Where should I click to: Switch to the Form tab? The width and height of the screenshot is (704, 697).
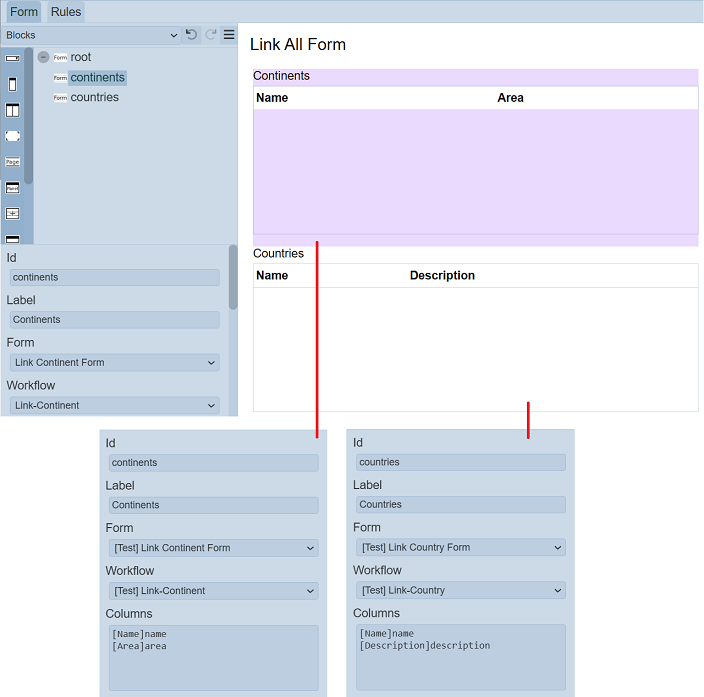pos(24,12)
